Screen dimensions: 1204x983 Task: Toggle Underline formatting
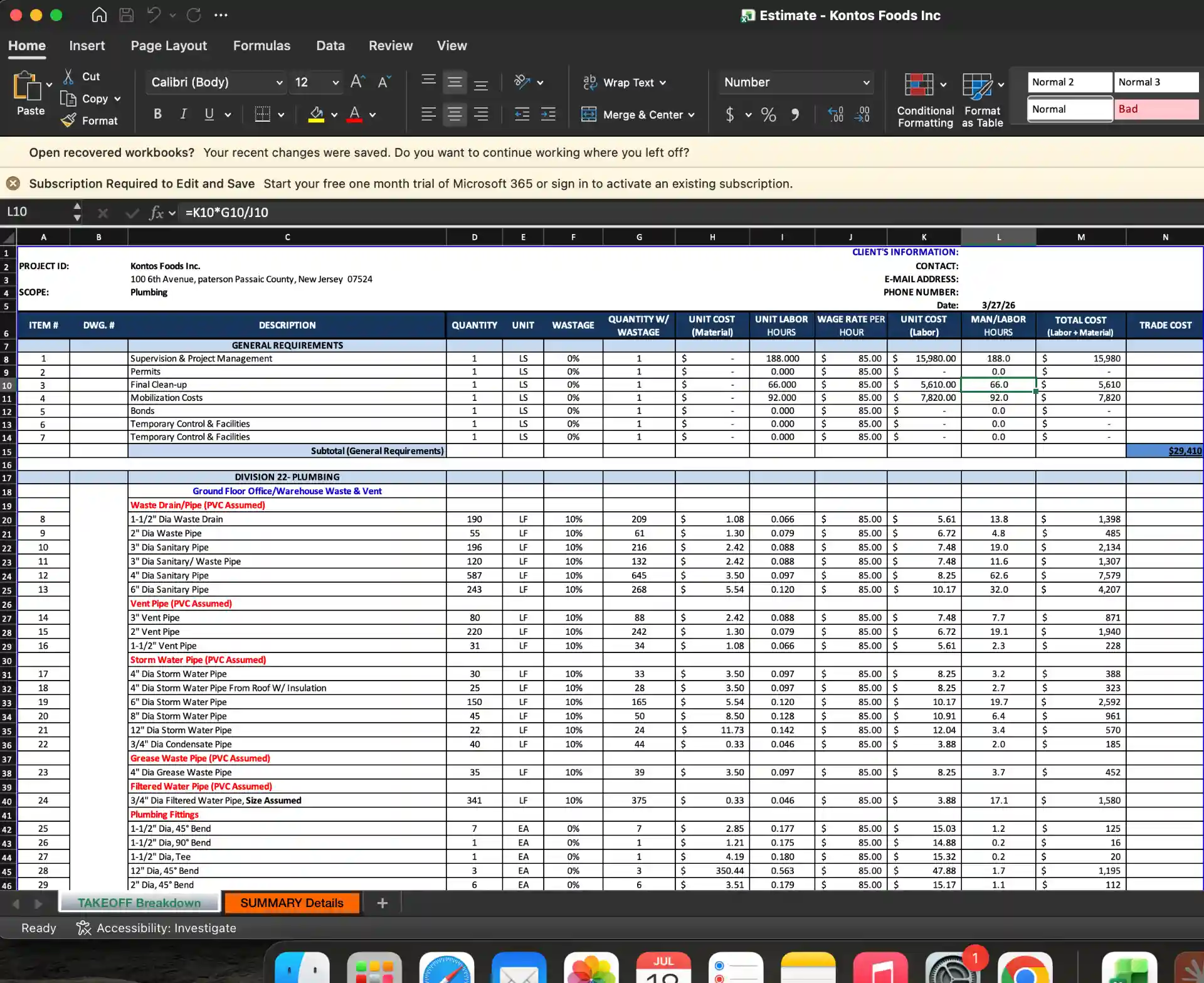click(209, 114)
